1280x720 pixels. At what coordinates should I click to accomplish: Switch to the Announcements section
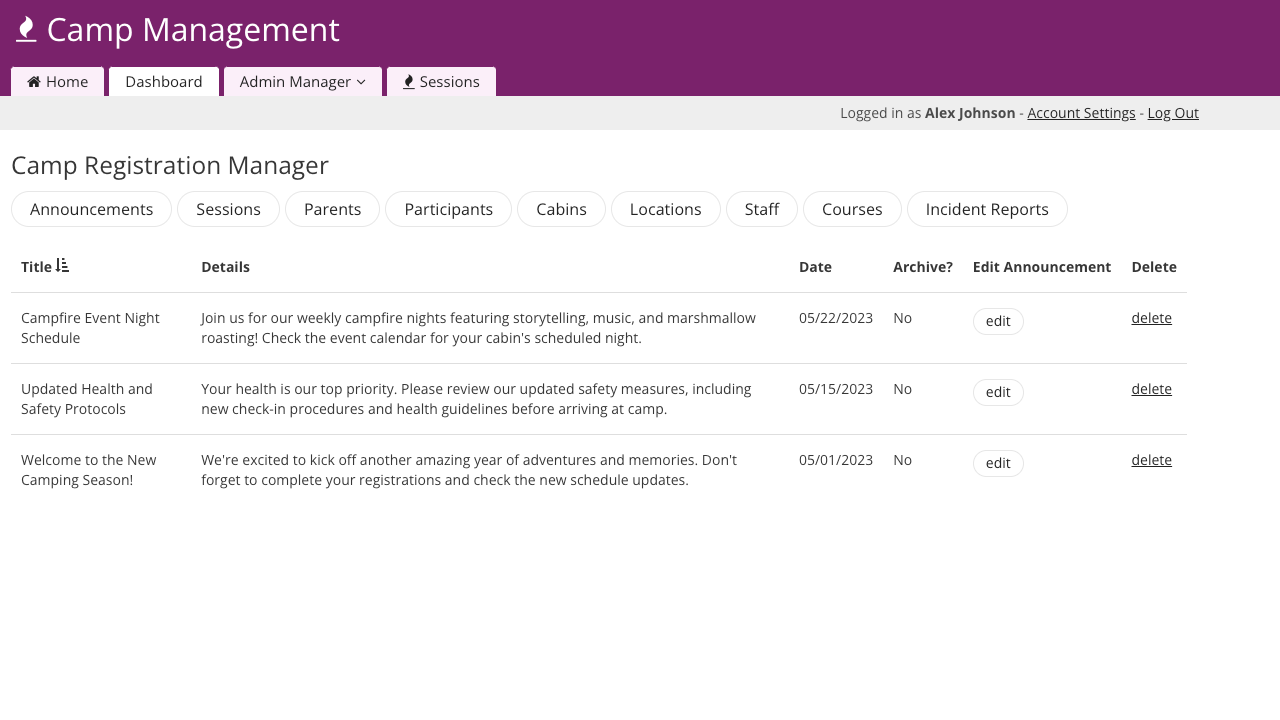pos(92,209)
